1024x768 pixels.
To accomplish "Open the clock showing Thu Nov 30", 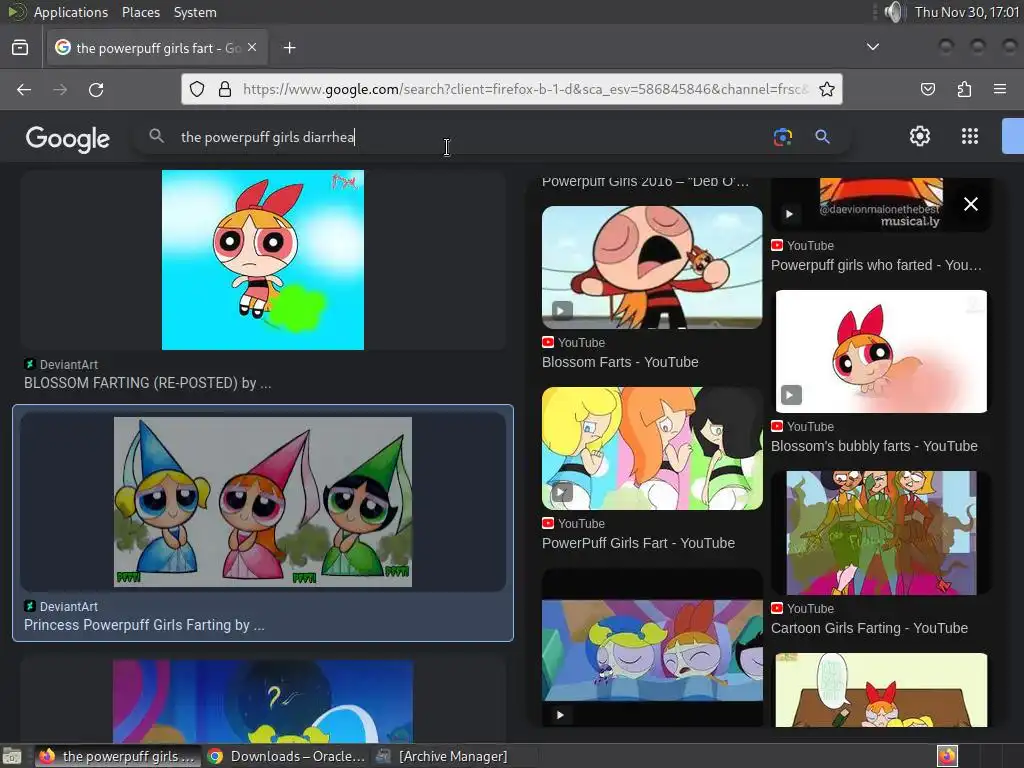I will tap(967, 12).
